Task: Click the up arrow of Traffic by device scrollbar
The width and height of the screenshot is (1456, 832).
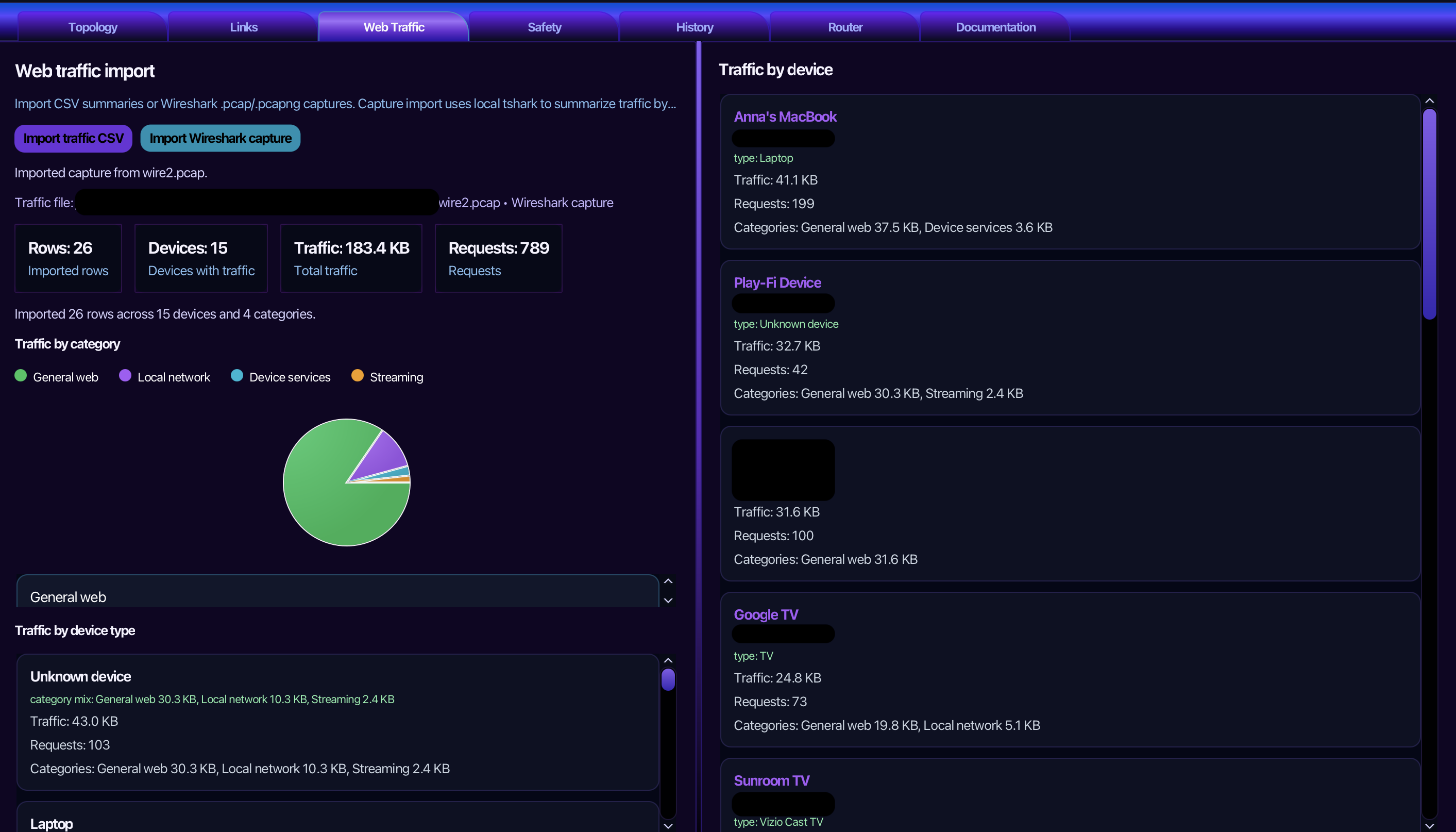Action: click(1430, 101)
